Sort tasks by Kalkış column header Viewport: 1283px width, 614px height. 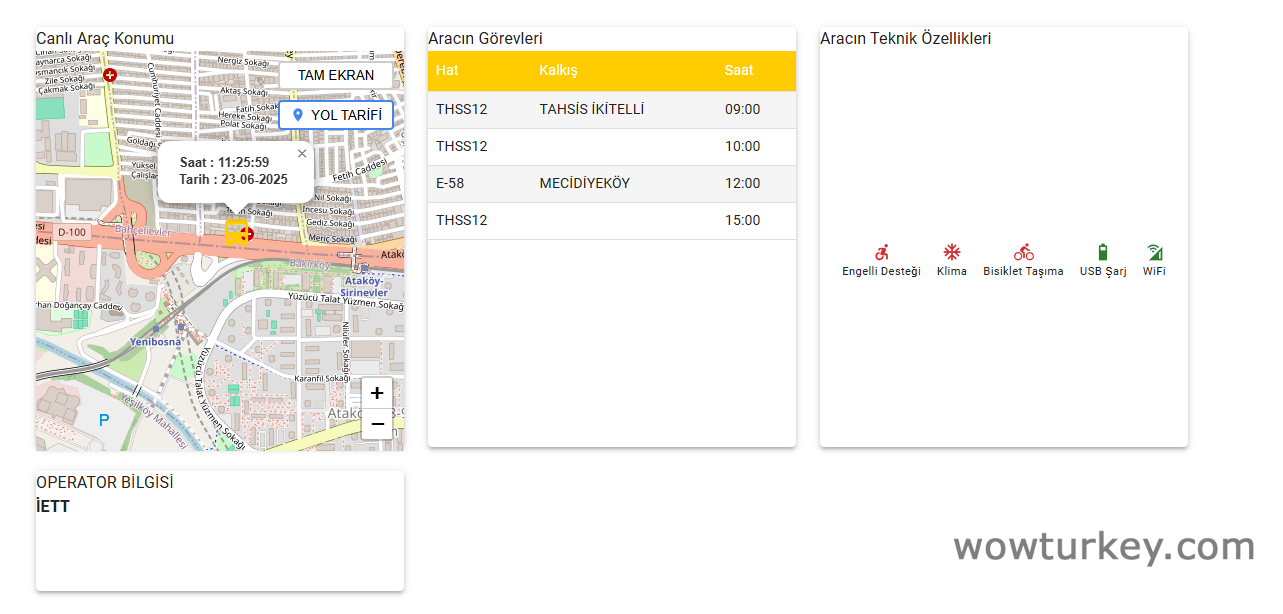(558, 71)
